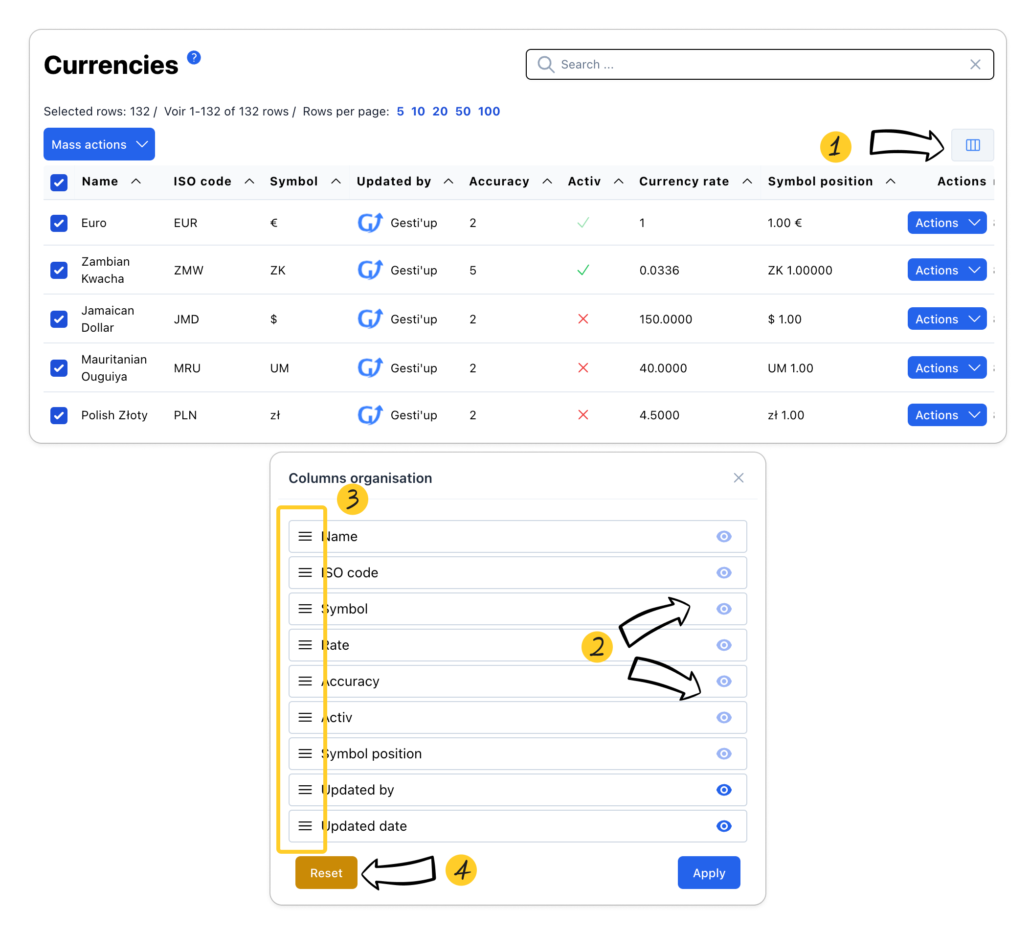The image size is (1030, 933).
Task: Click the magnifier icon in search bar
Action: click(x=546, y=64)
